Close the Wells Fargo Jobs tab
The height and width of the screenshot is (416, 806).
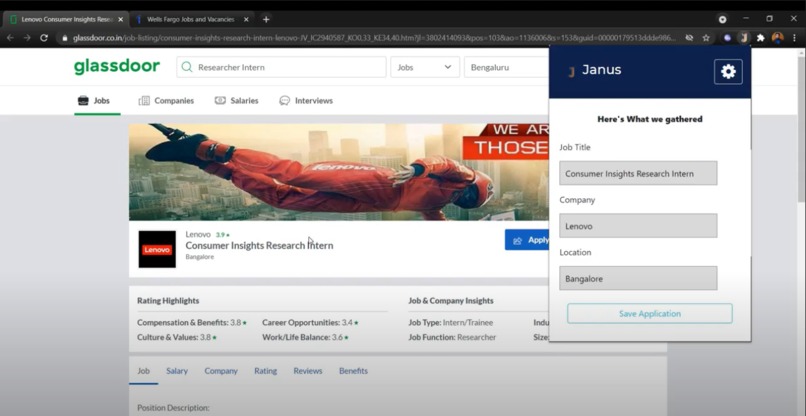click(x=246, y=20)
